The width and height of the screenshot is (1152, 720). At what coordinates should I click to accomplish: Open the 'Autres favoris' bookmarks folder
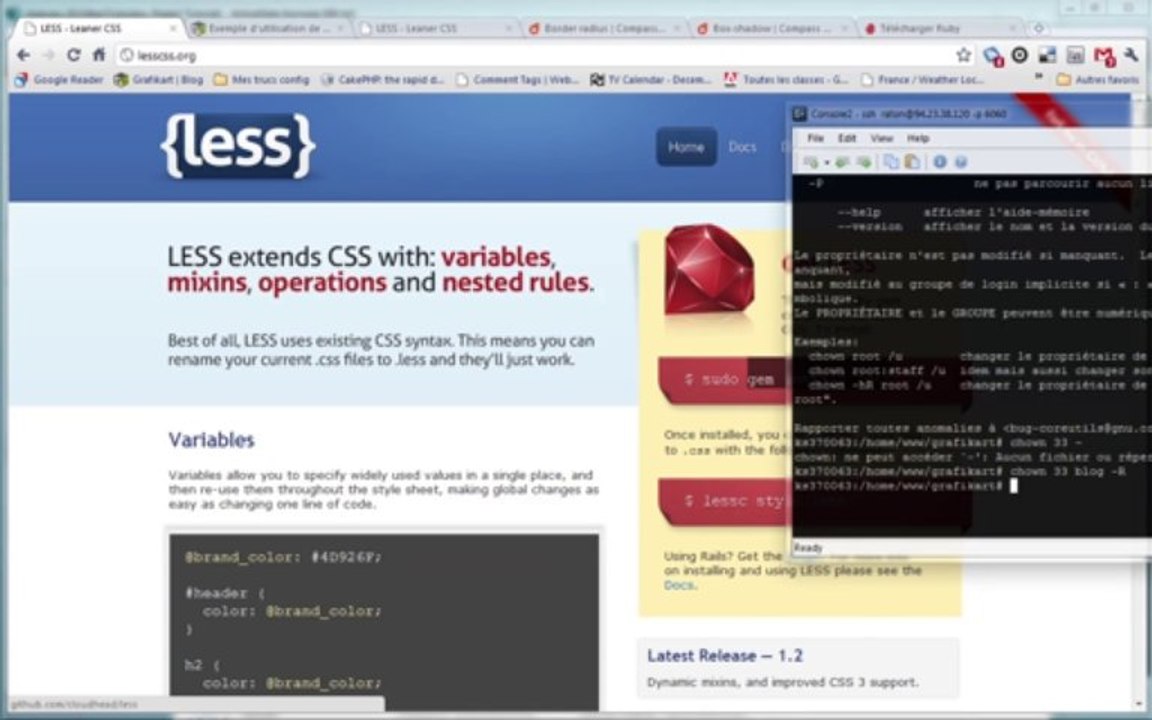pos(1098,79)
